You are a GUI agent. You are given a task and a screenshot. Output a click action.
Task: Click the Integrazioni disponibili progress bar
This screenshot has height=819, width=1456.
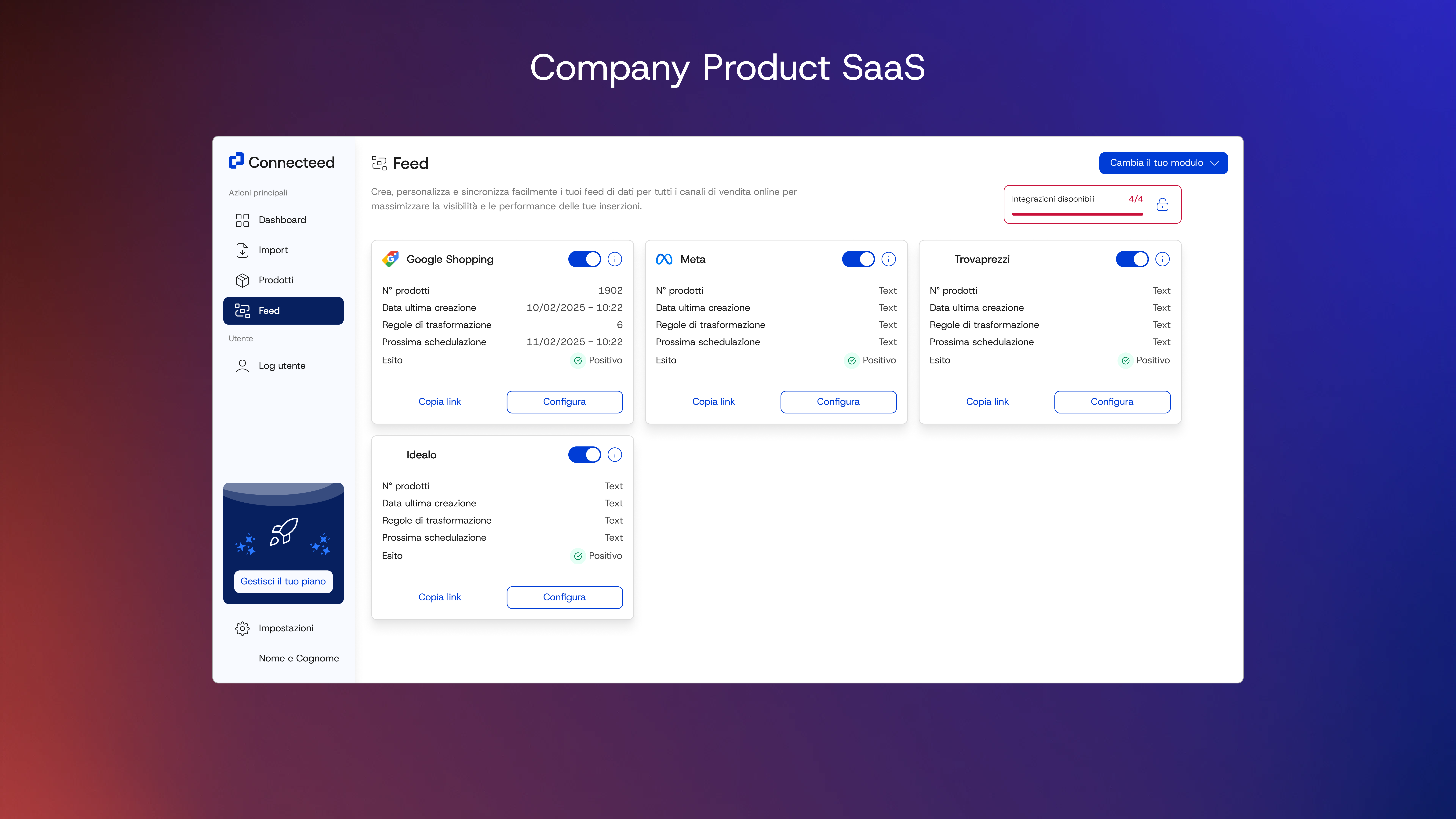point(1077,214)
